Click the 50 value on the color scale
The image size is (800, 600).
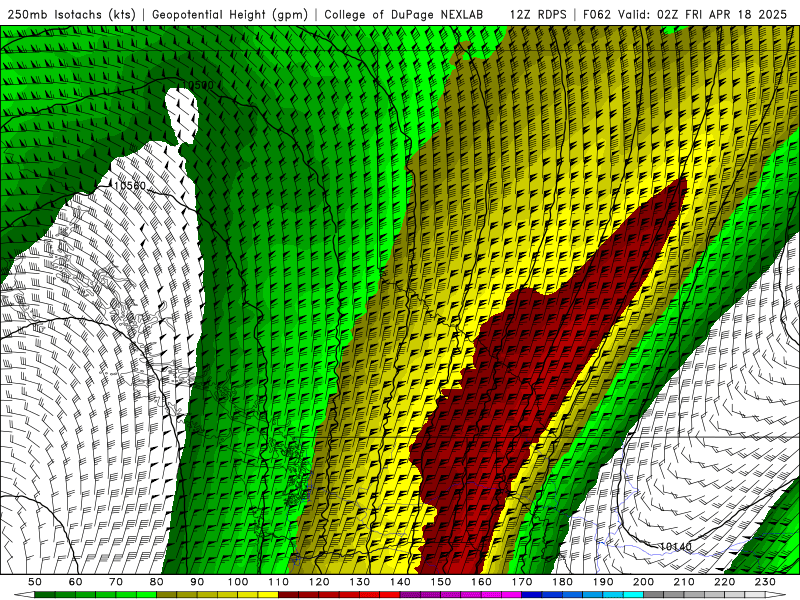(x=35, y=582)
